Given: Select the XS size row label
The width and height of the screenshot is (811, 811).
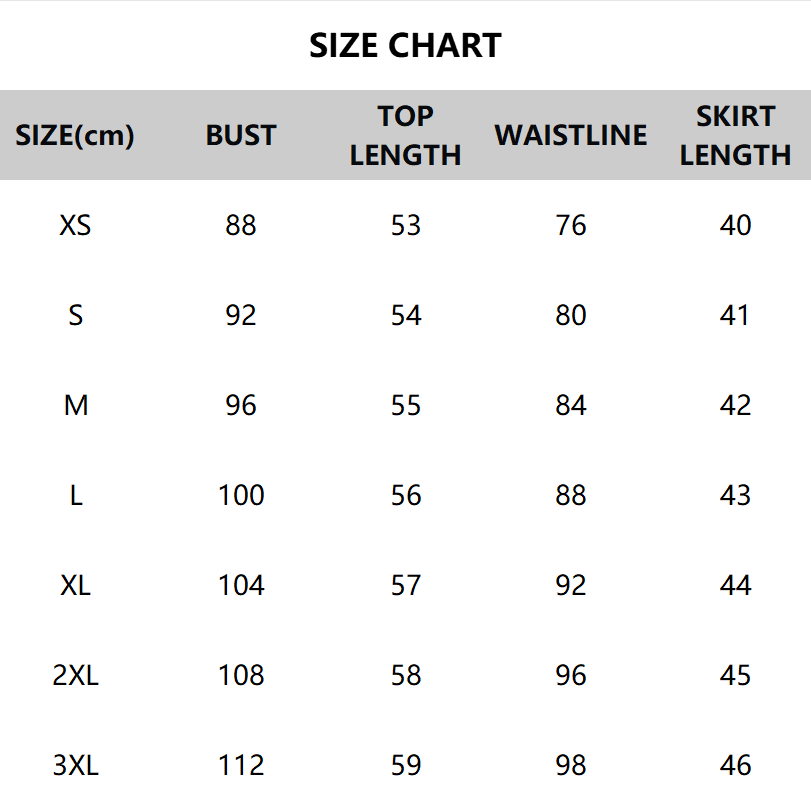Looking at the screenshot, I should click(75, 226).
